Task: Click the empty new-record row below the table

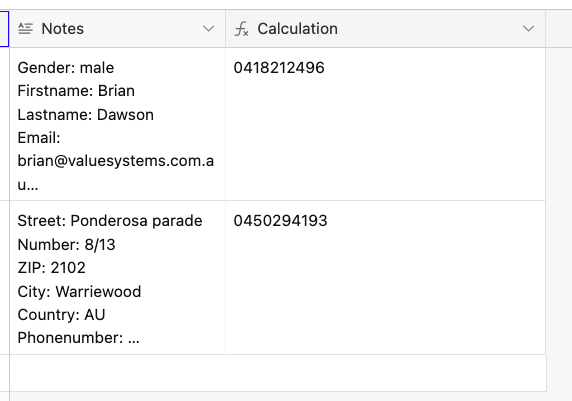Action: pyautogui.click(x=278, y=373)
